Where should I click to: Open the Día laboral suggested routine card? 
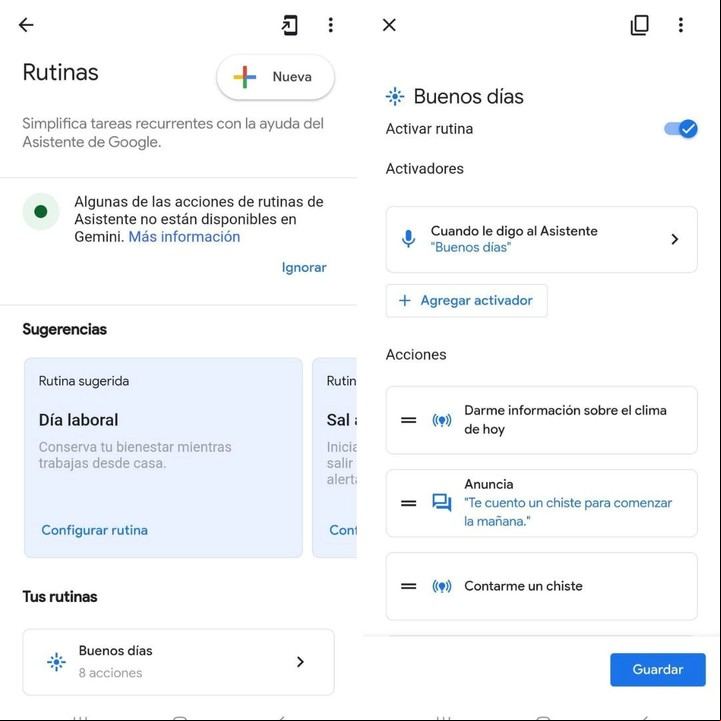tap(163, 458)
